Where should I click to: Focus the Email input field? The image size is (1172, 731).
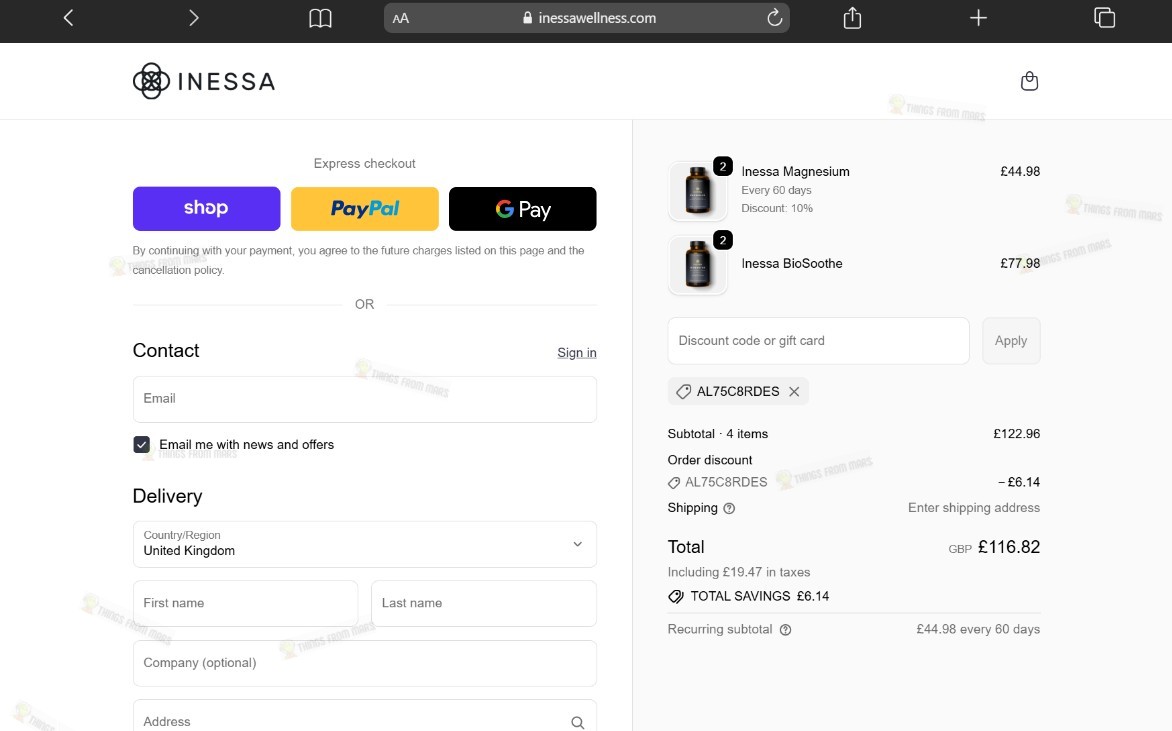(x=365, y=399)
